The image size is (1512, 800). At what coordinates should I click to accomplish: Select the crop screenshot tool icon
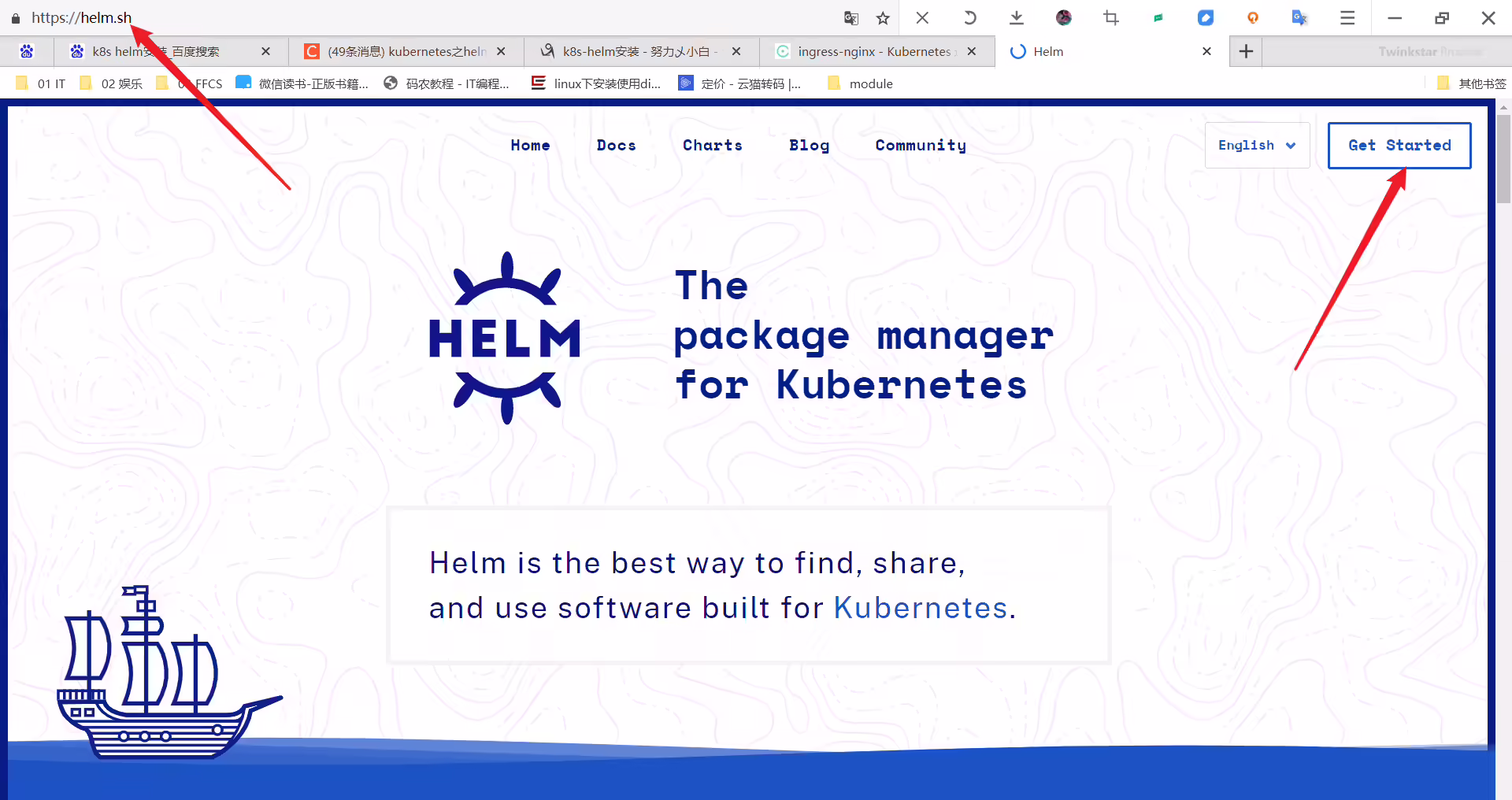[x=1111, y=18]
